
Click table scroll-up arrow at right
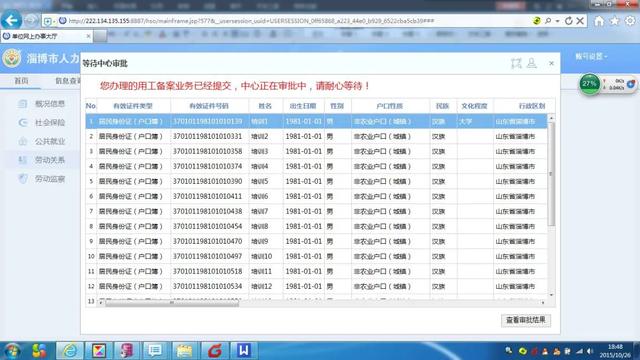[551, 118]
